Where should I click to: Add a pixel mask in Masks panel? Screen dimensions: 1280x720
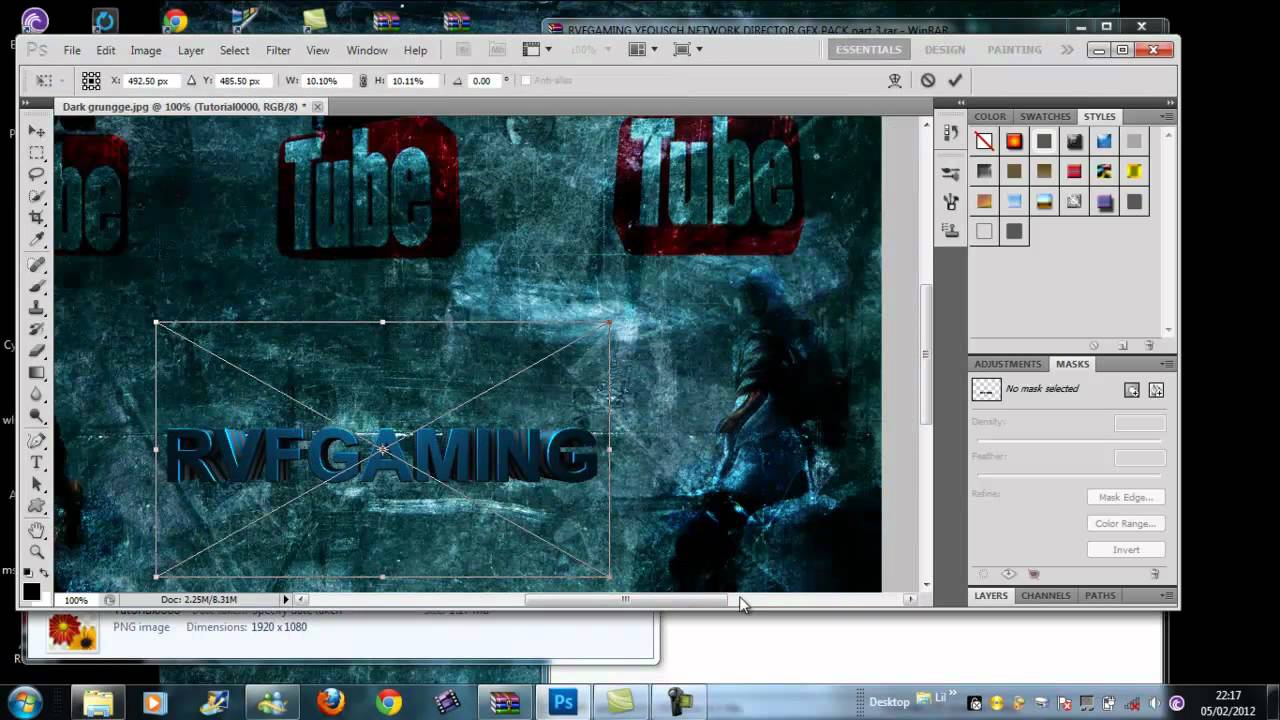point(1132,390)
